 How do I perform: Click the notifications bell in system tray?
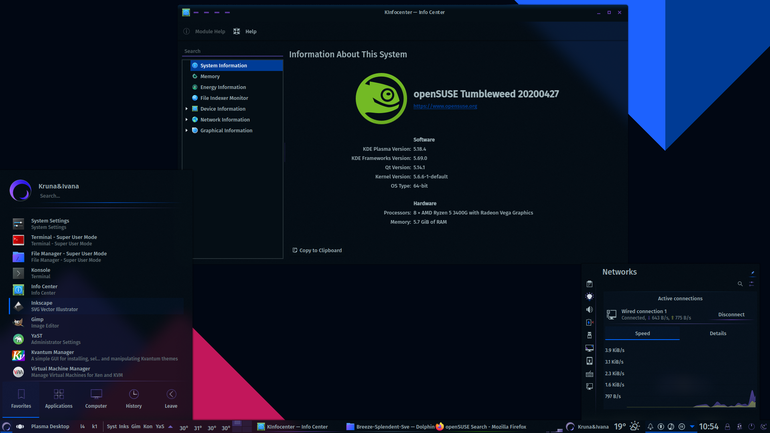[x=650, y=427]
